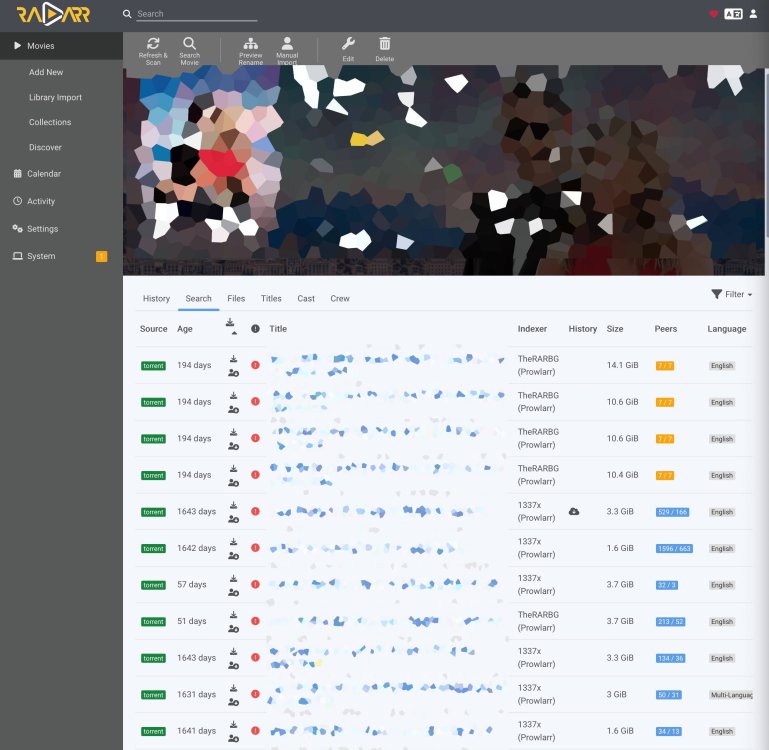
Task: Click the Radarr logo
Action: [x=53, y=14]
